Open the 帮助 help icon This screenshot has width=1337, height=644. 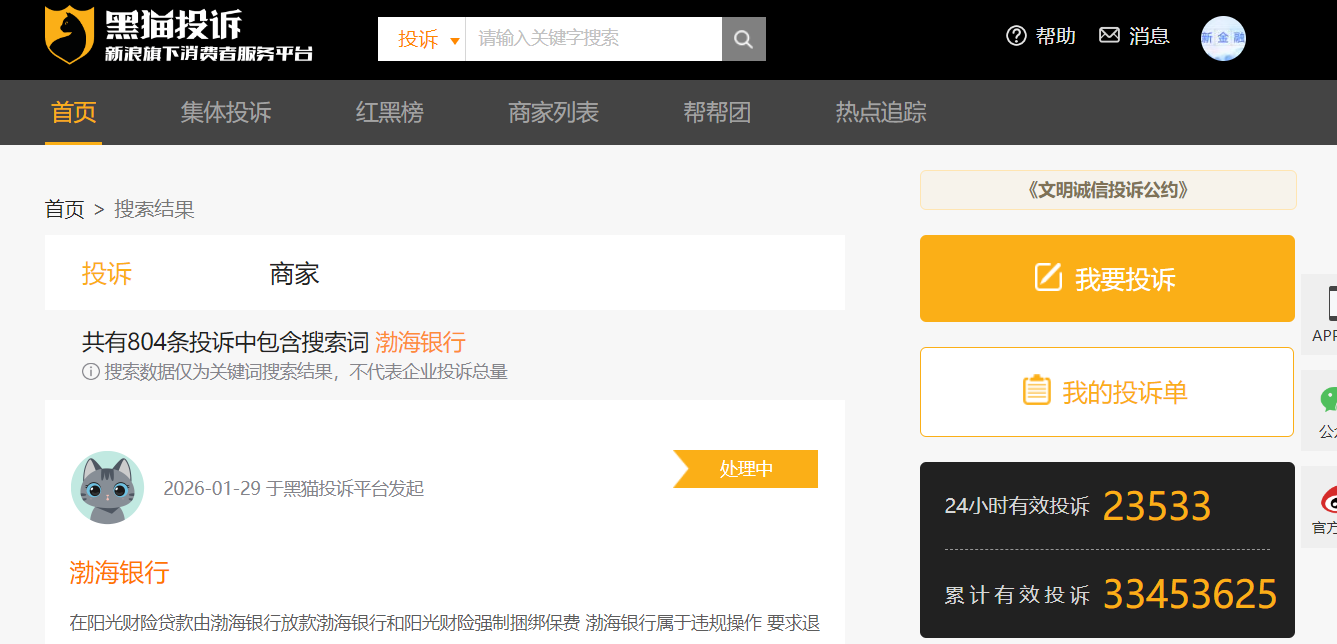point(1017,36)
